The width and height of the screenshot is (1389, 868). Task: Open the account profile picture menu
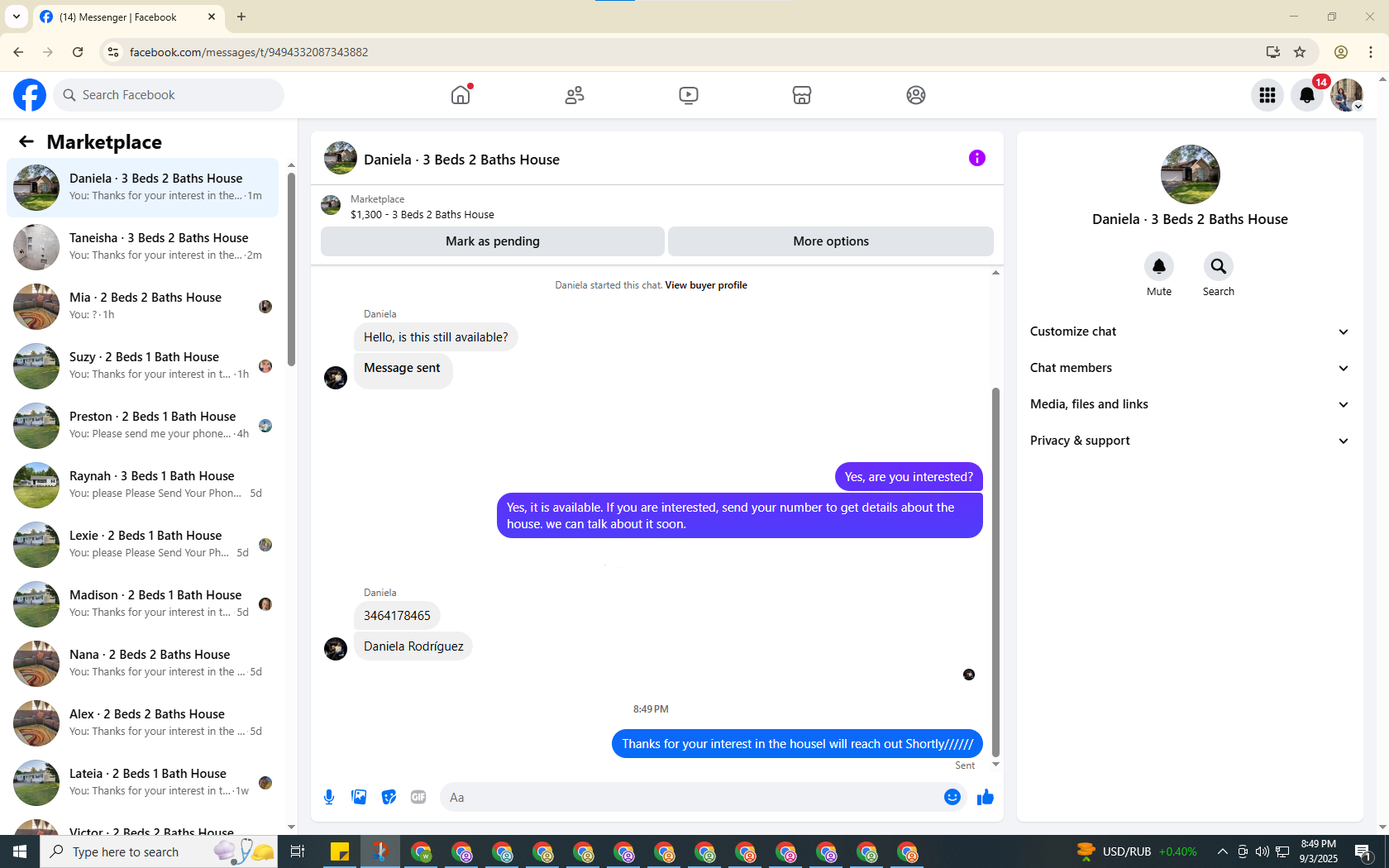click(x=1347, y=95)
